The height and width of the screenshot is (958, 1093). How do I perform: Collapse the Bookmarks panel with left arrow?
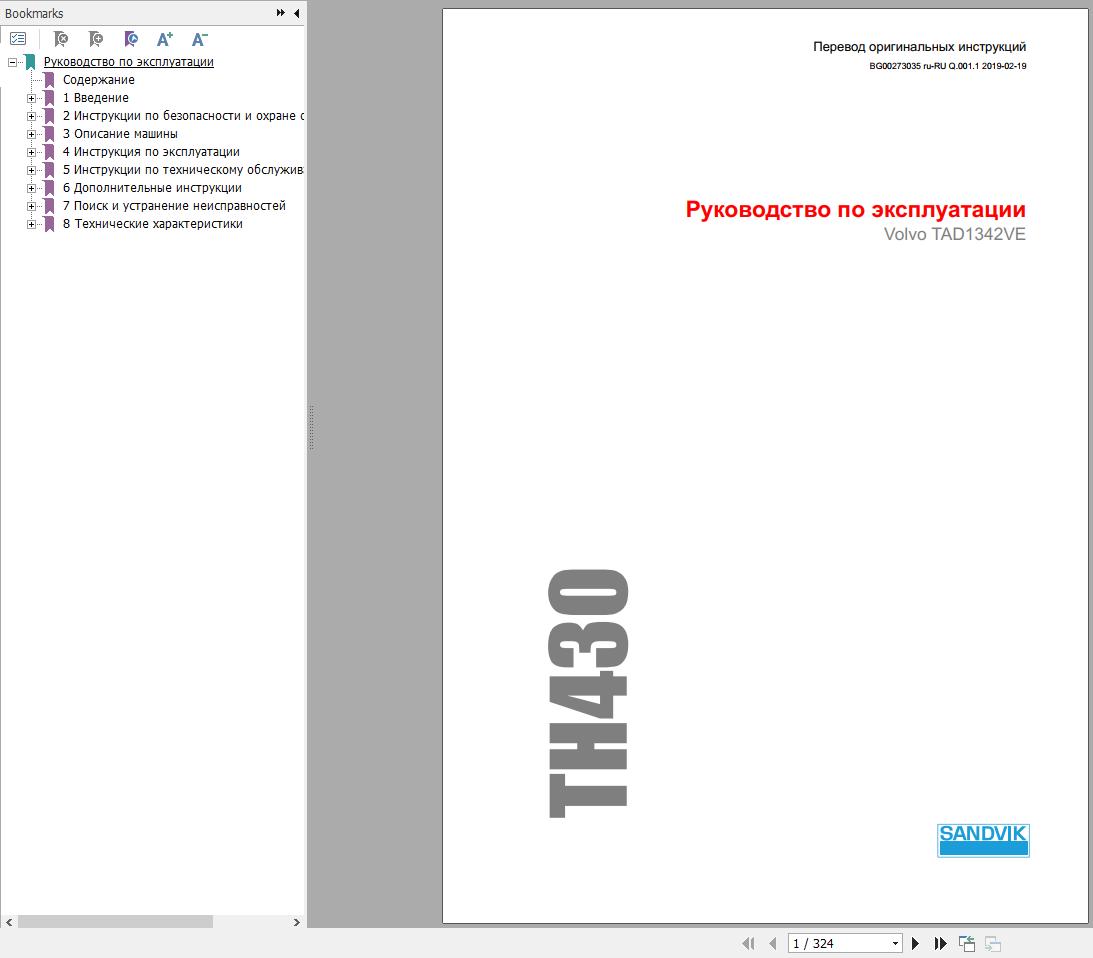tap(296, 13)
